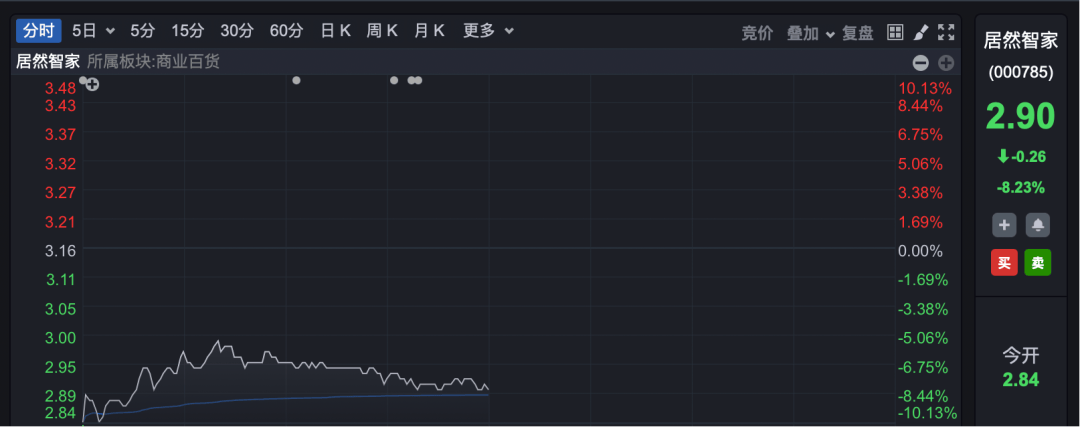Set a price alert bell icon
The width and height of the screenshot is (1080, 427).
click(x=1038, y=225)
